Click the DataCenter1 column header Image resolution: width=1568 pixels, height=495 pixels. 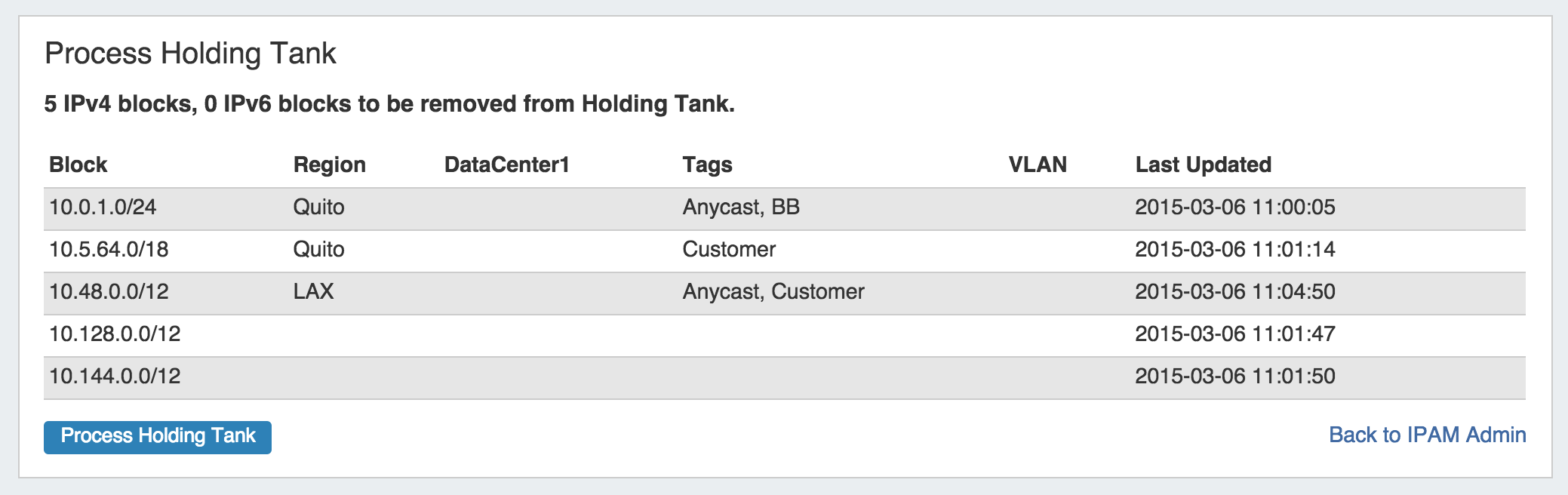coord(506,164)
